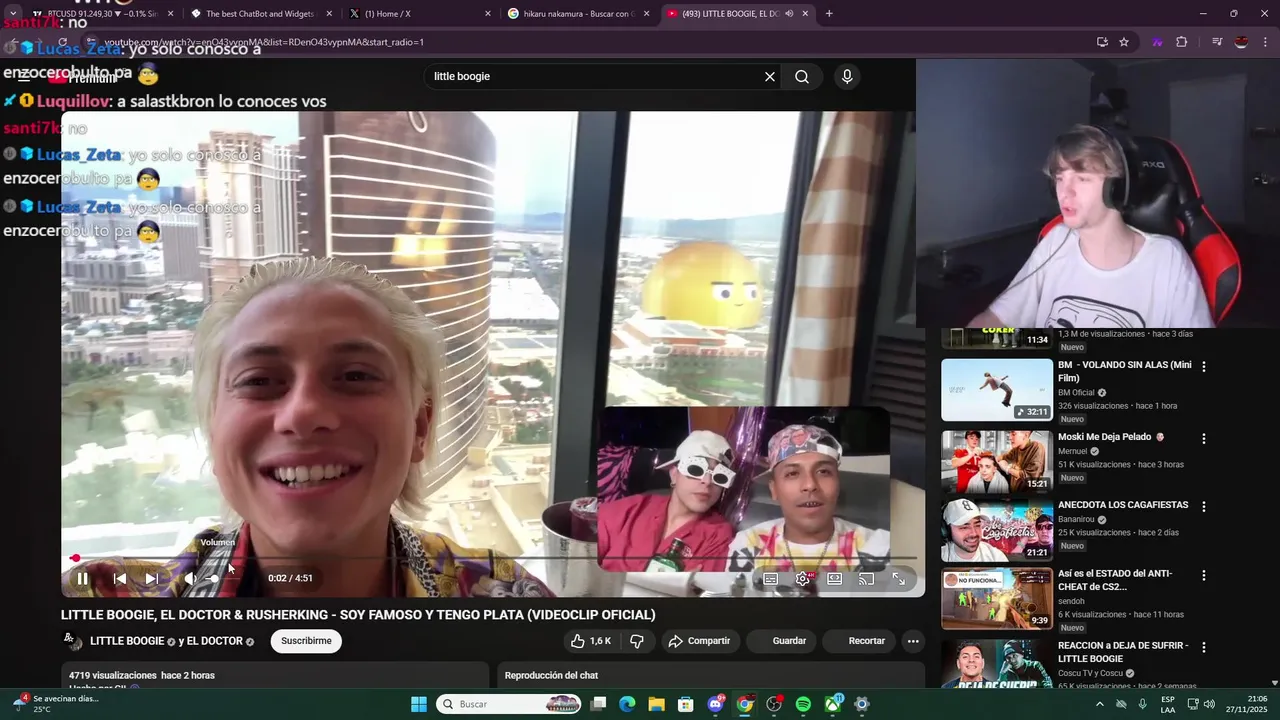Go to the previous video in the player
Viewport: 1280px width, 720px height.
(120, 578)
